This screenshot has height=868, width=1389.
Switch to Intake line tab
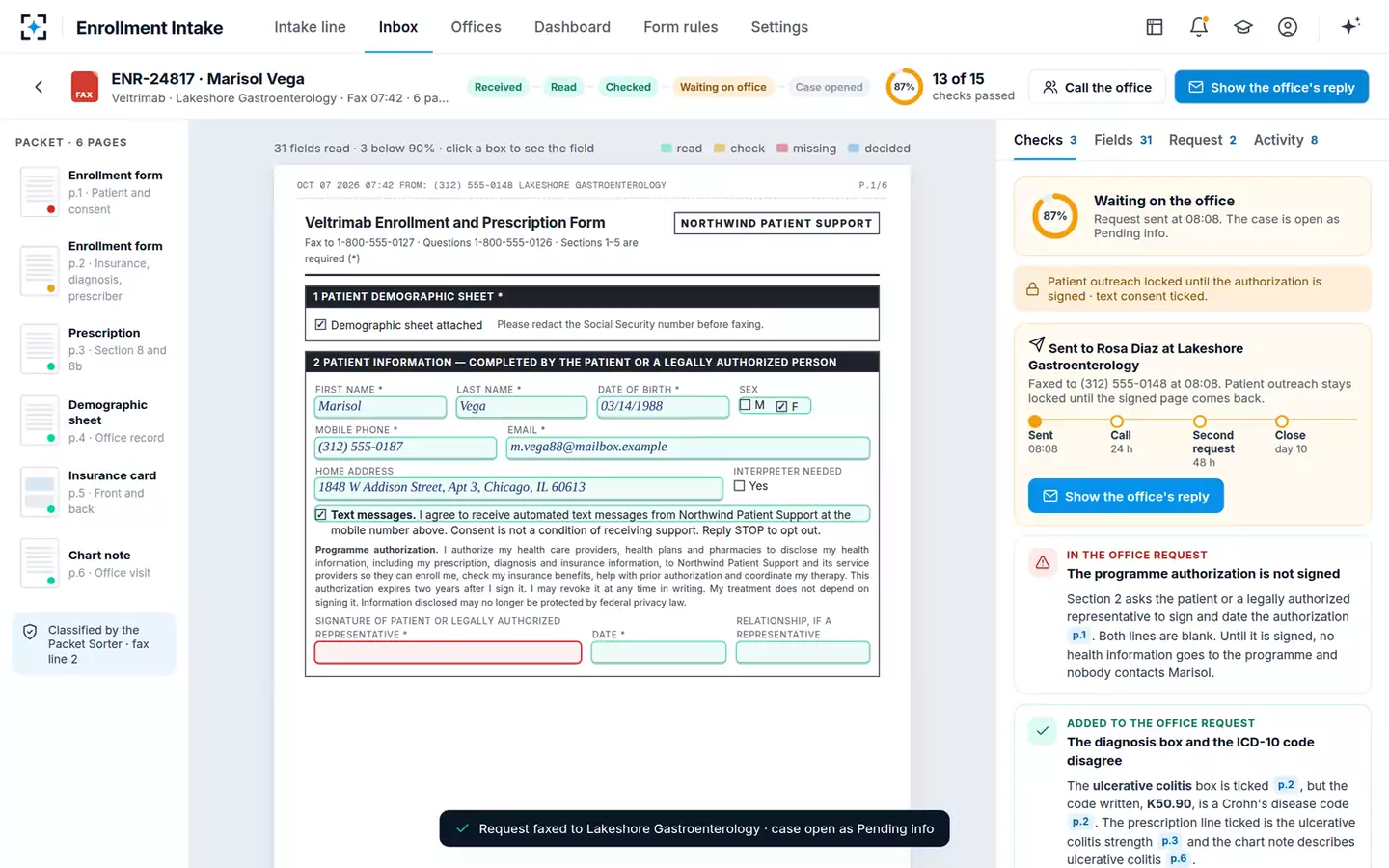310,27
